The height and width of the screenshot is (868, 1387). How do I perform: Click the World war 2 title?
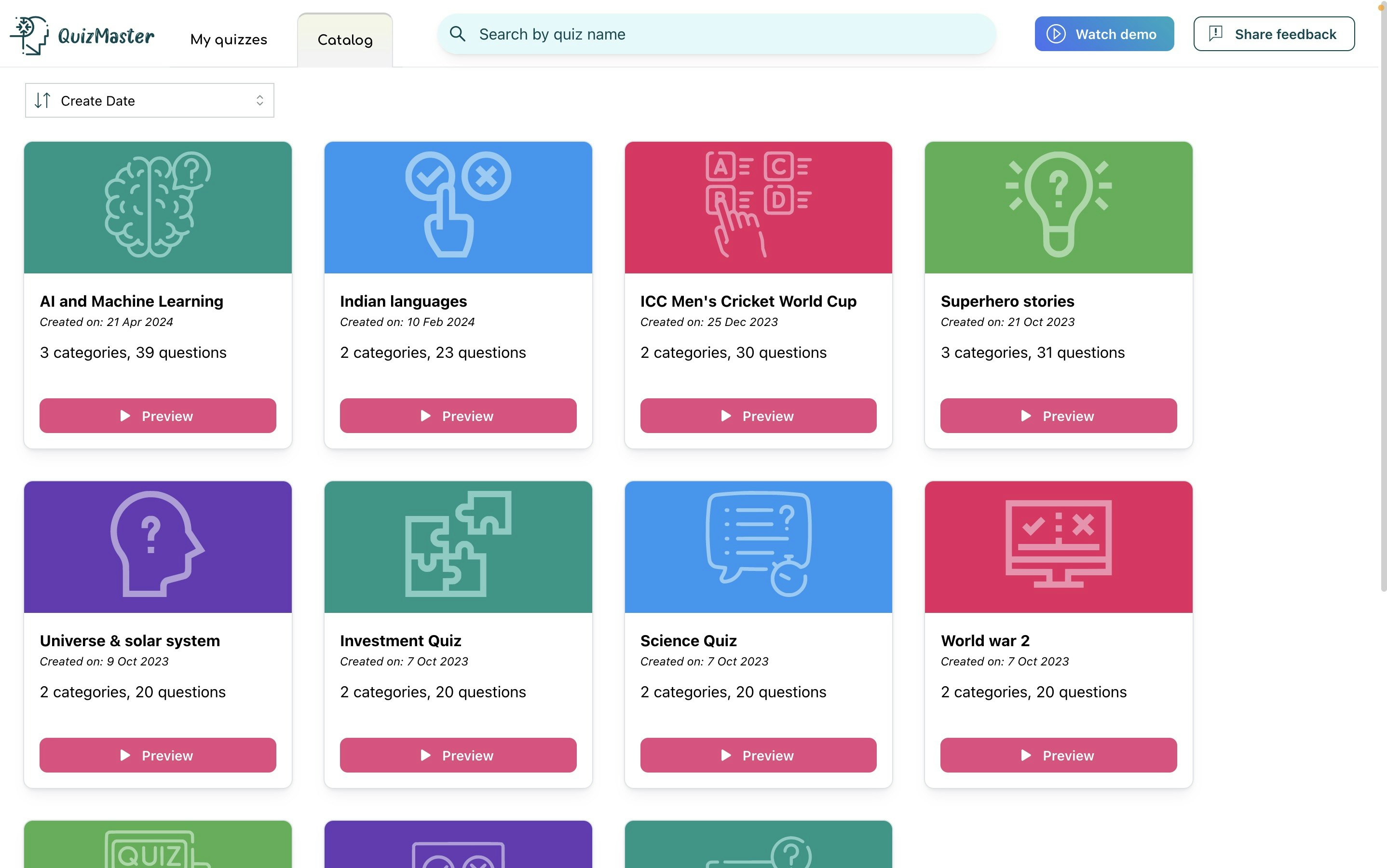pos(985,640)
